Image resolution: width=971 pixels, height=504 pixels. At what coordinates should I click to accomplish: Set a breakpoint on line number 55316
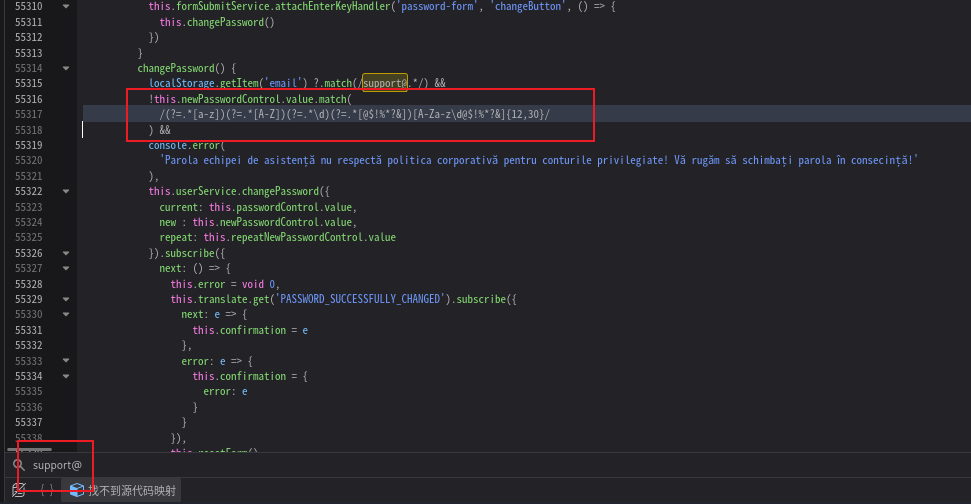(x=28, y=99)
